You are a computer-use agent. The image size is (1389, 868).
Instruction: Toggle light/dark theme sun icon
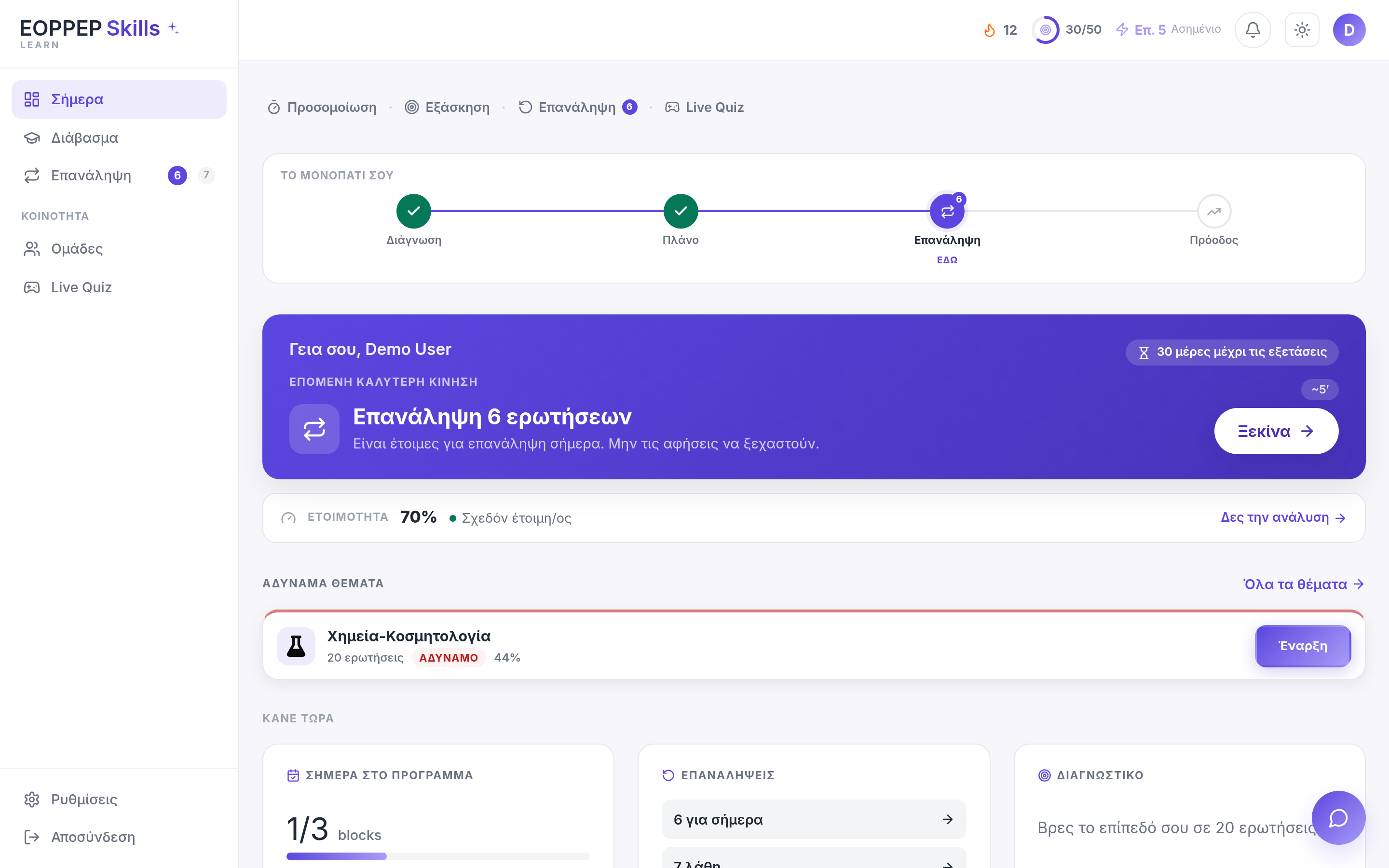[1302, 30]
